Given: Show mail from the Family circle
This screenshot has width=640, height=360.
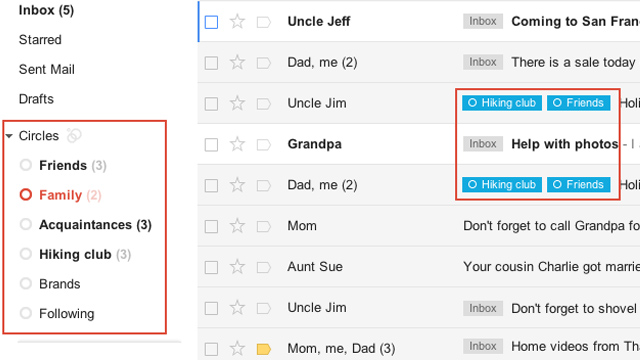Looking at the screenshot, I should click(60, 195).
